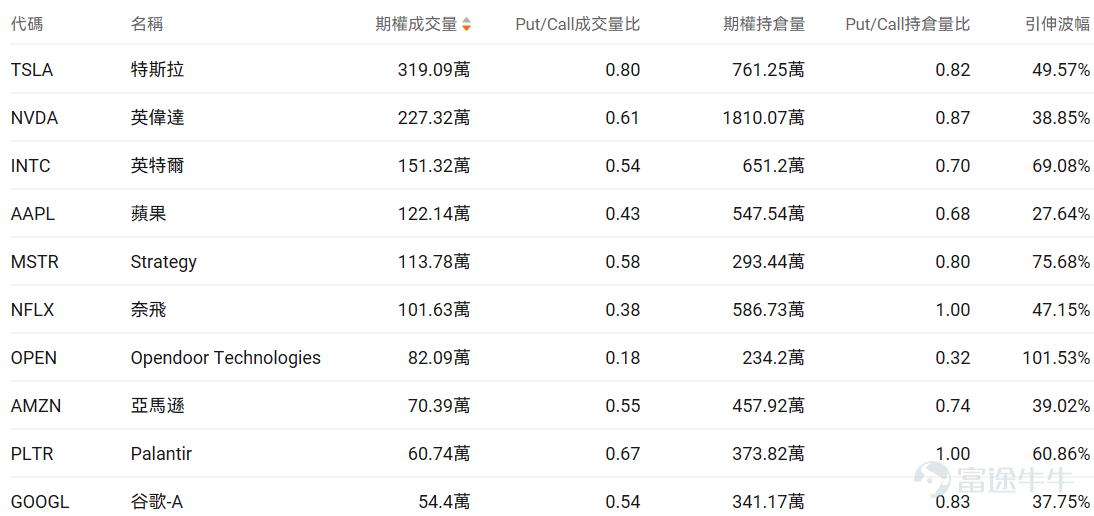Viewport: 1094px width, 516px height.
Task: Click MSTR implied volatility 75.68%
Action: (1061, 262)
